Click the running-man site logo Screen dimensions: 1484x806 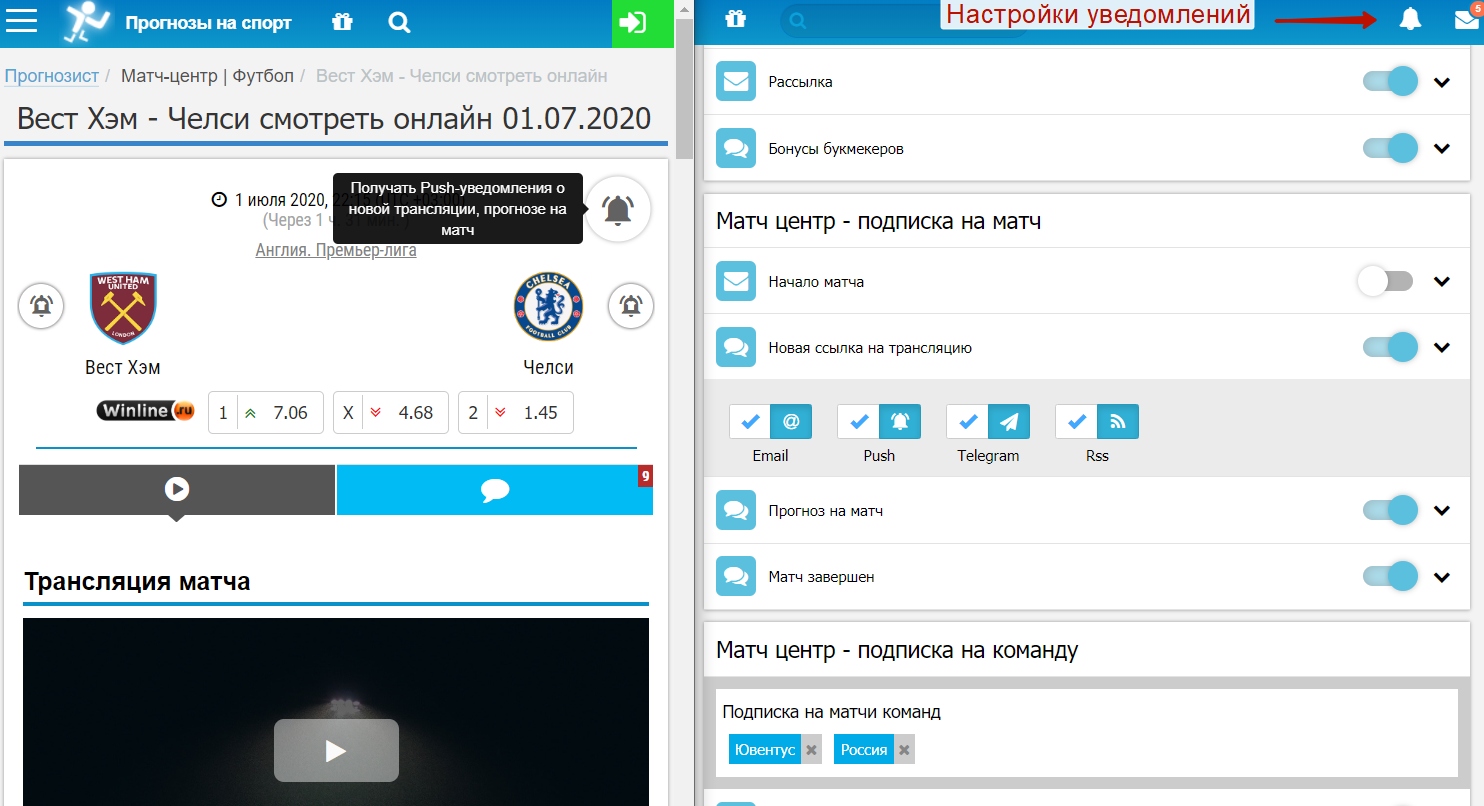pos(87,22)
